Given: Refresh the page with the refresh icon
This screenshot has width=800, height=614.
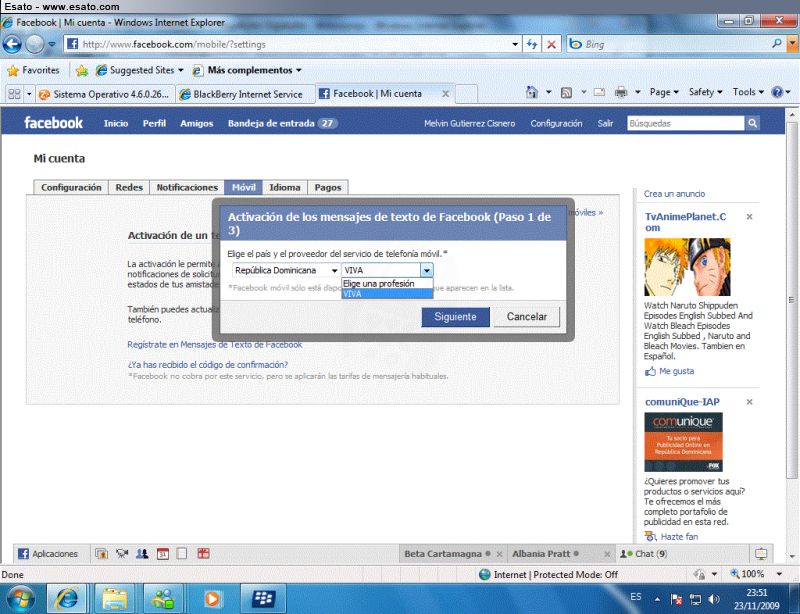Looking at the screenshot, I should pyautogui.click(x=532, y=44).
